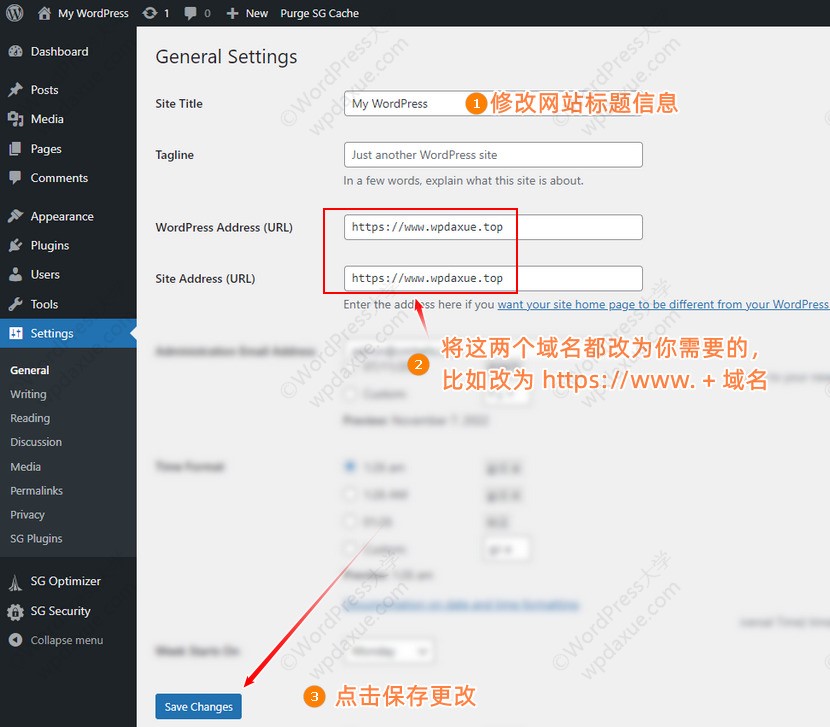Click the WordPress Address URL field
This screenshot has height=727, width=830.
493,227
